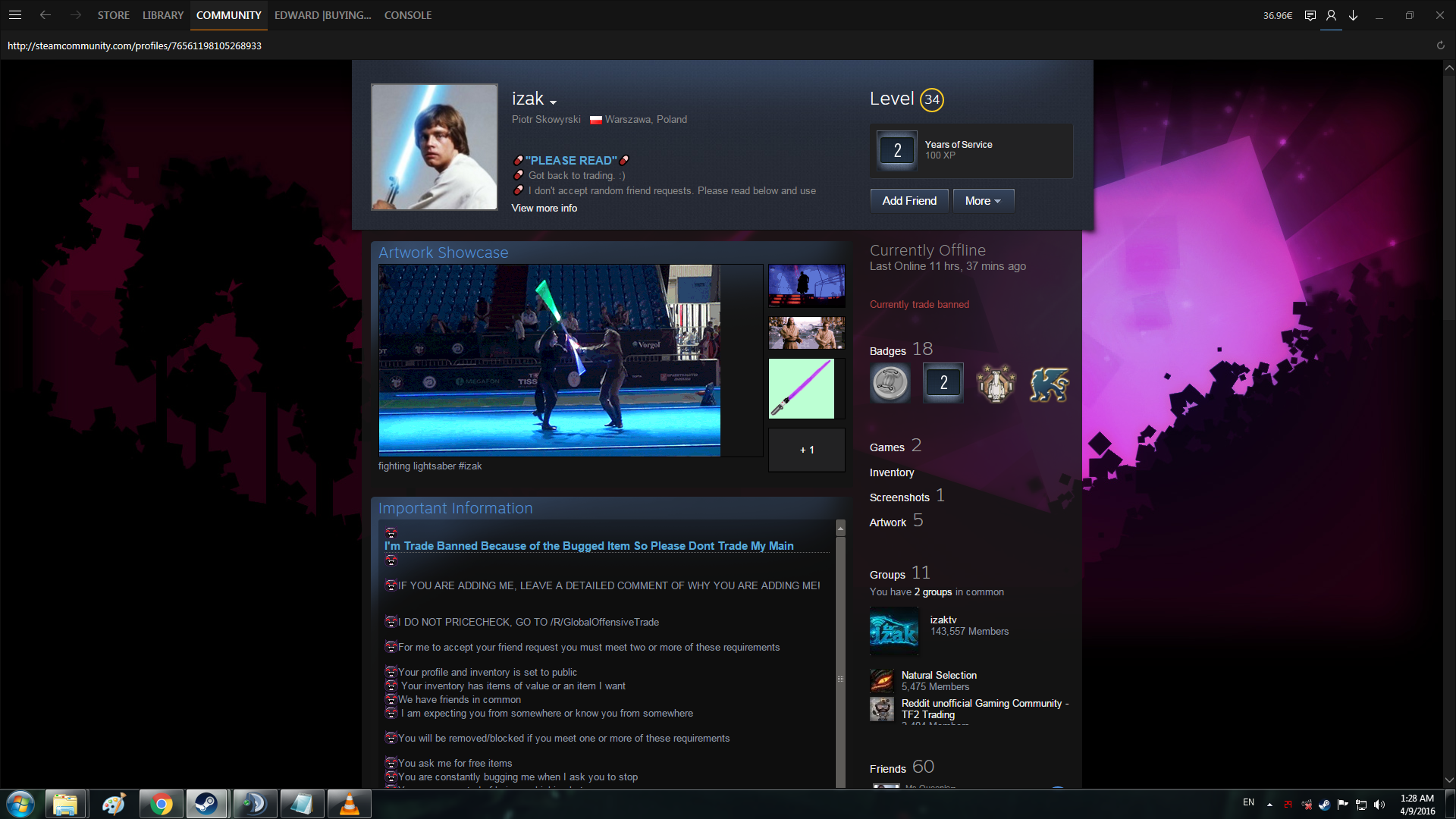The image size is (1456, 819).
Task: Click the Add Friend button
Action: pyautogui.click(x=909, y=201)
